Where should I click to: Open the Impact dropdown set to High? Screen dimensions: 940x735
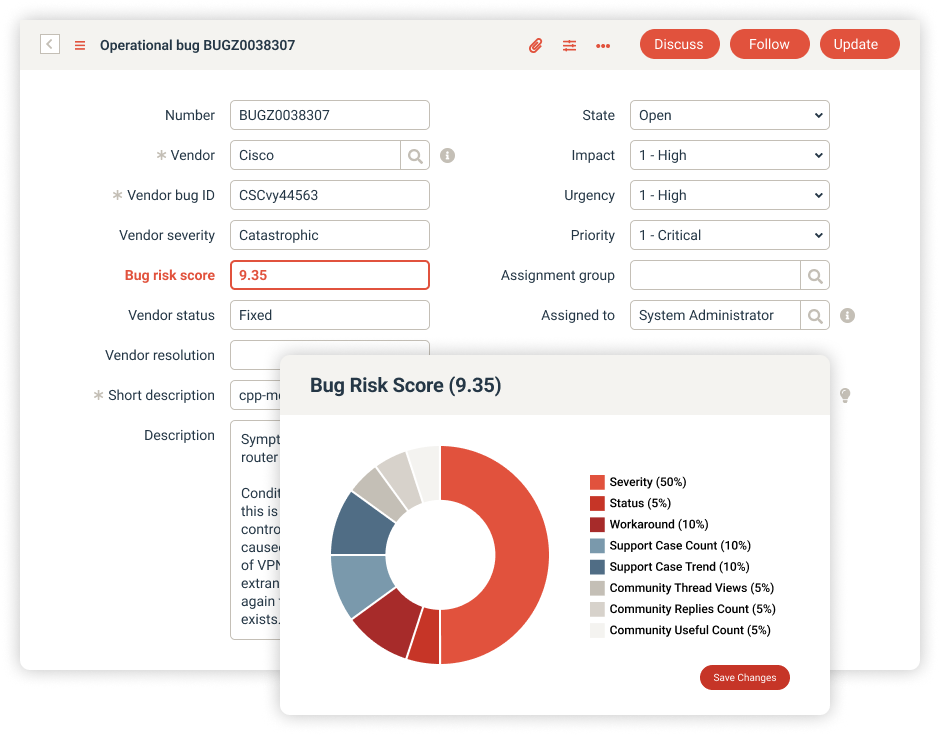point(729,155)
